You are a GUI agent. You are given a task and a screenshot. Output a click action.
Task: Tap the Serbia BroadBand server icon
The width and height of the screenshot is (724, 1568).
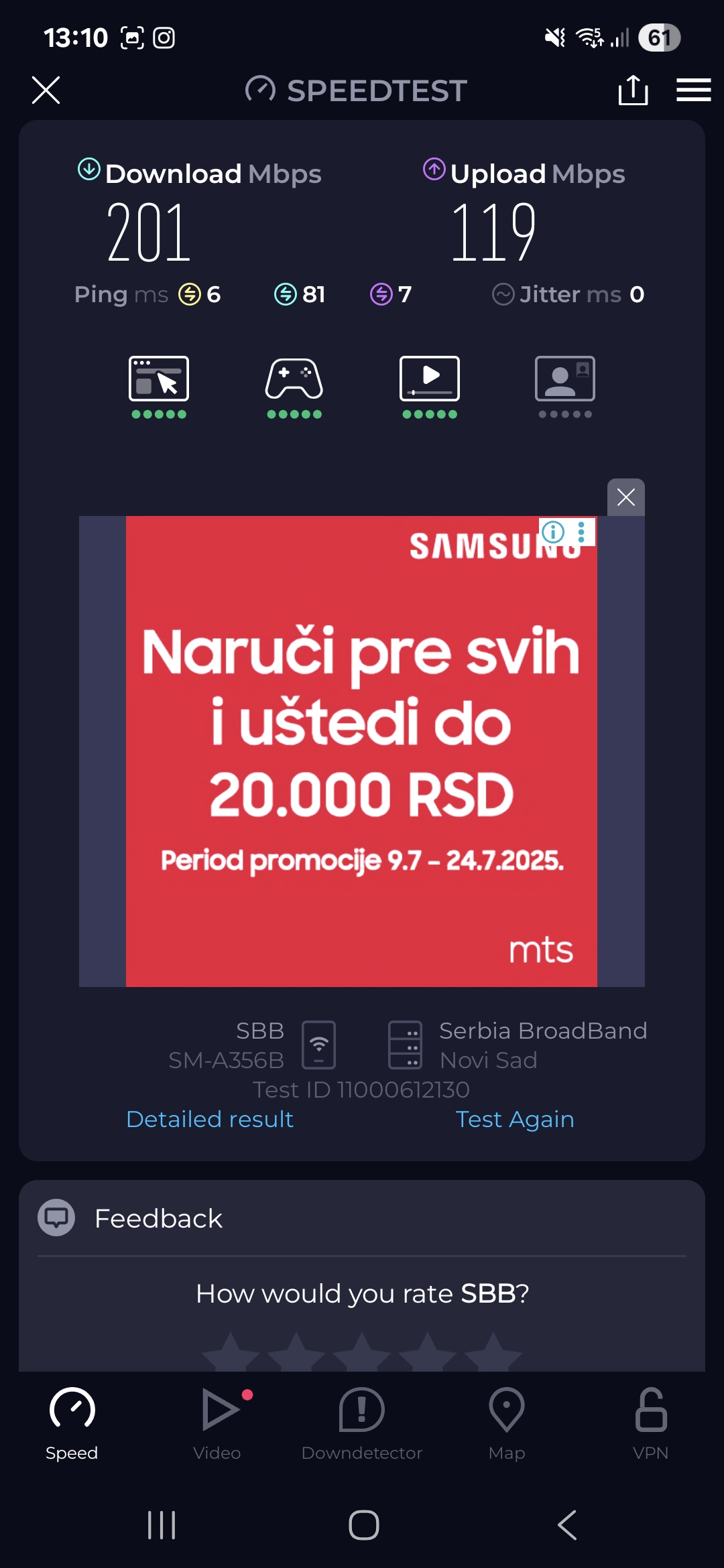tap(406, 1045)
